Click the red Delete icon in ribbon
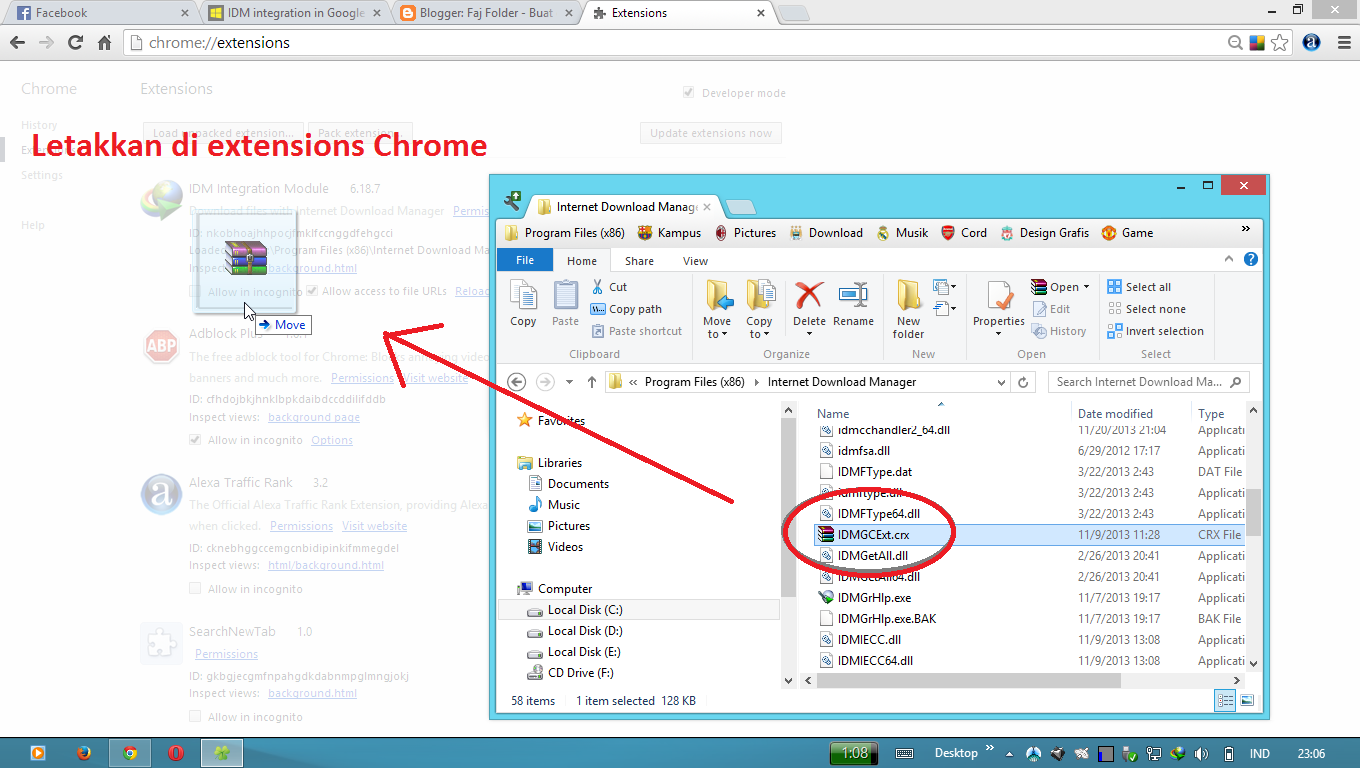The image size is (1360, 768). tap(808, 295)
